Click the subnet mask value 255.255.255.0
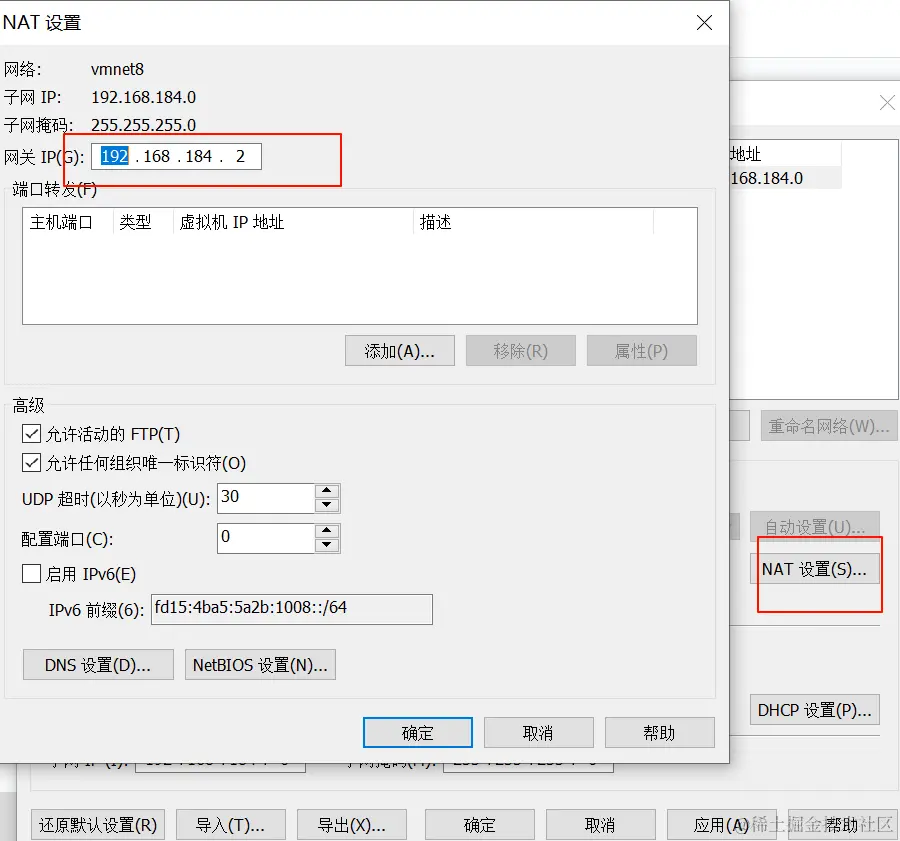900x841 pixels. 143,125
